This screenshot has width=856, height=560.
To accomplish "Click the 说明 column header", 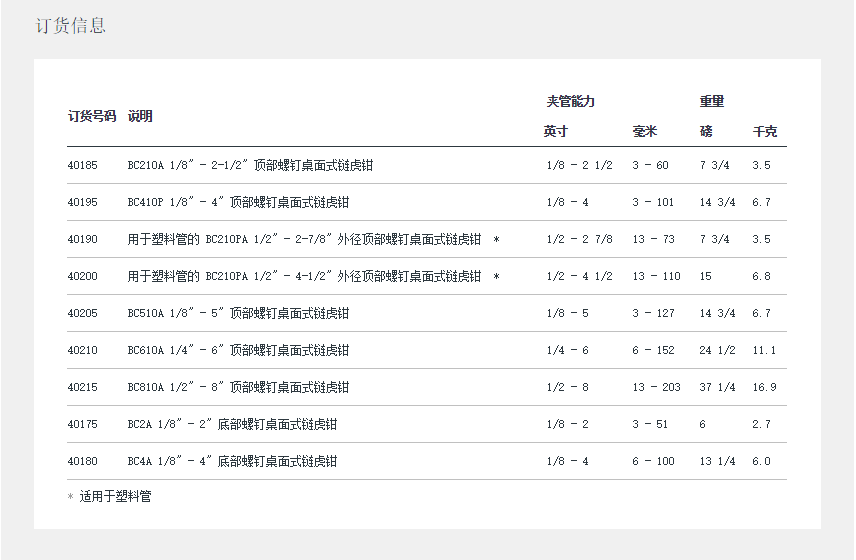I will [x=140, y=116].
